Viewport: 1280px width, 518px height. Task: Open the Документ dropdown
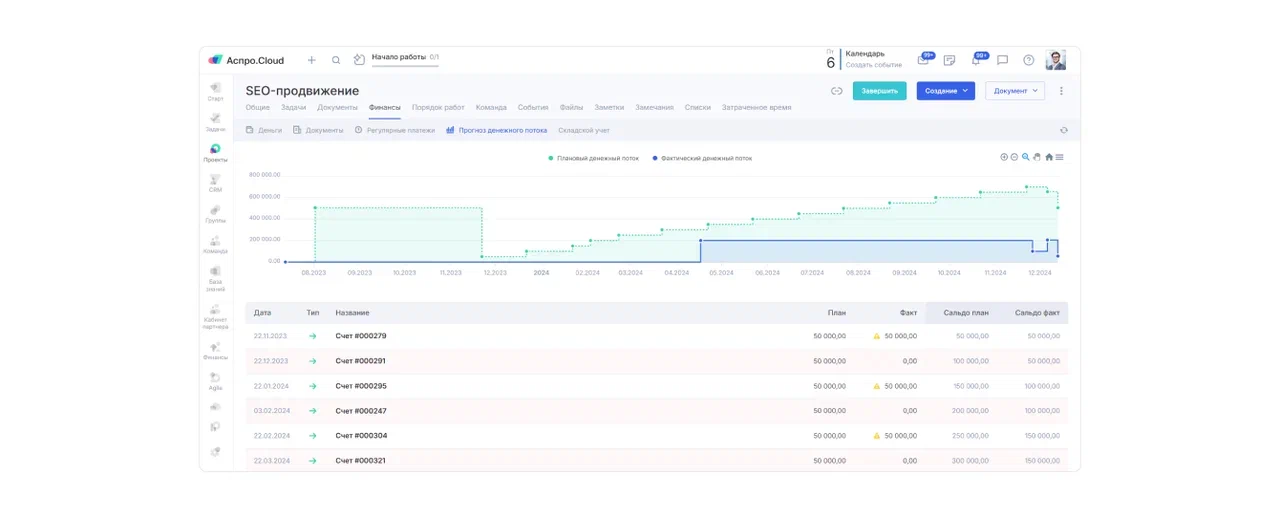[1015, 91]
